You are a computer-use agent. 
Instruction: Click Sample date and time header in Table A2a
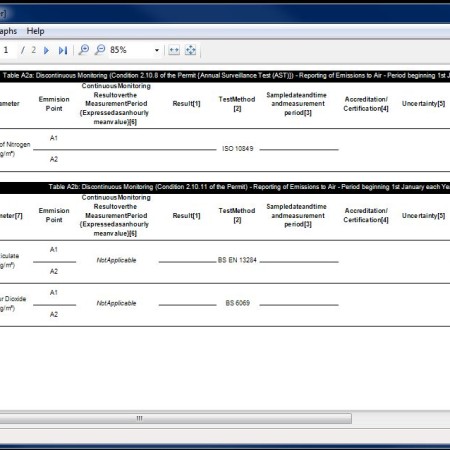click(297, 104)
